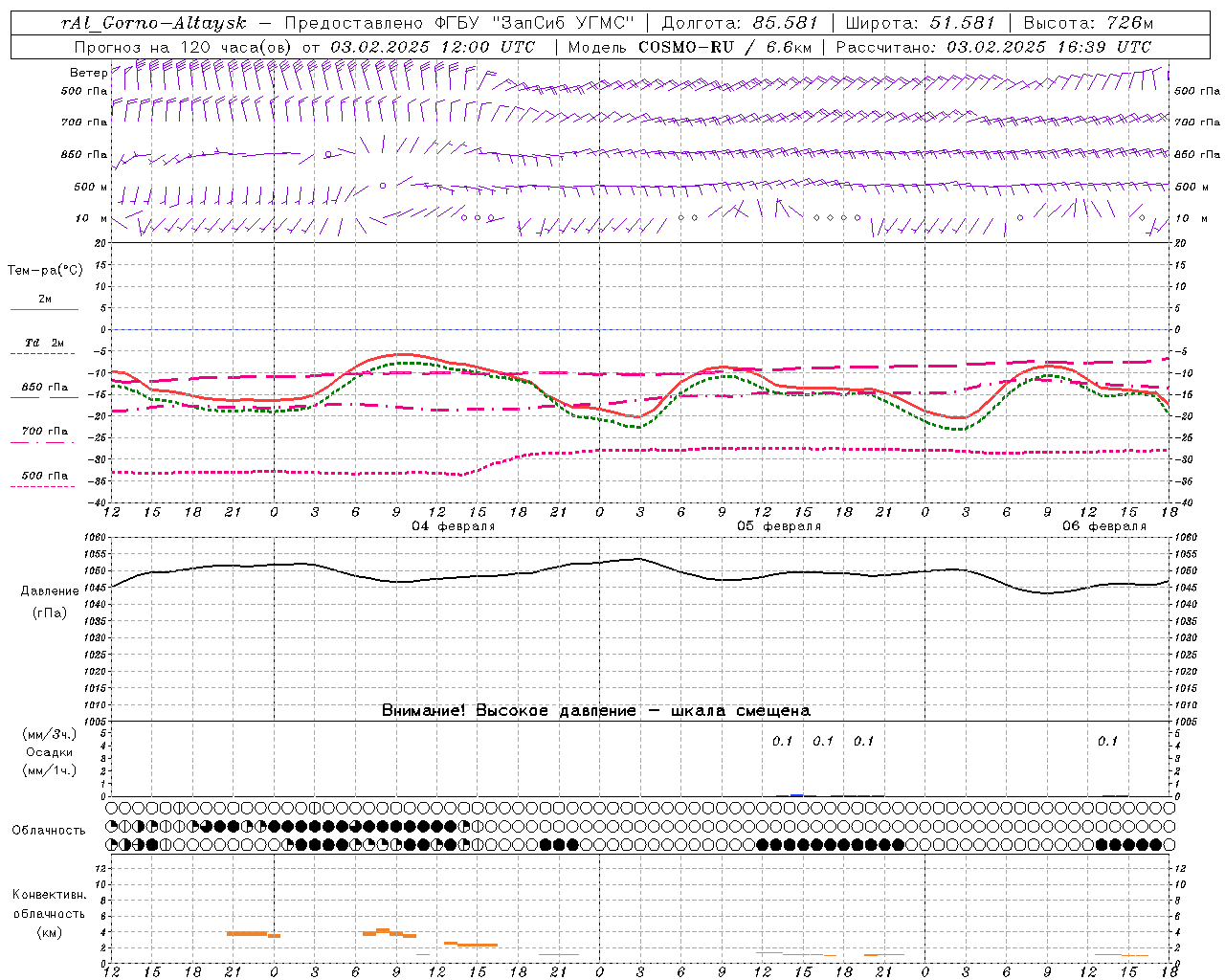Click the 0.1 precipitation value on 06 февраля
Viewport: 1225px width, 980px height.
[x=1107, y=742]
